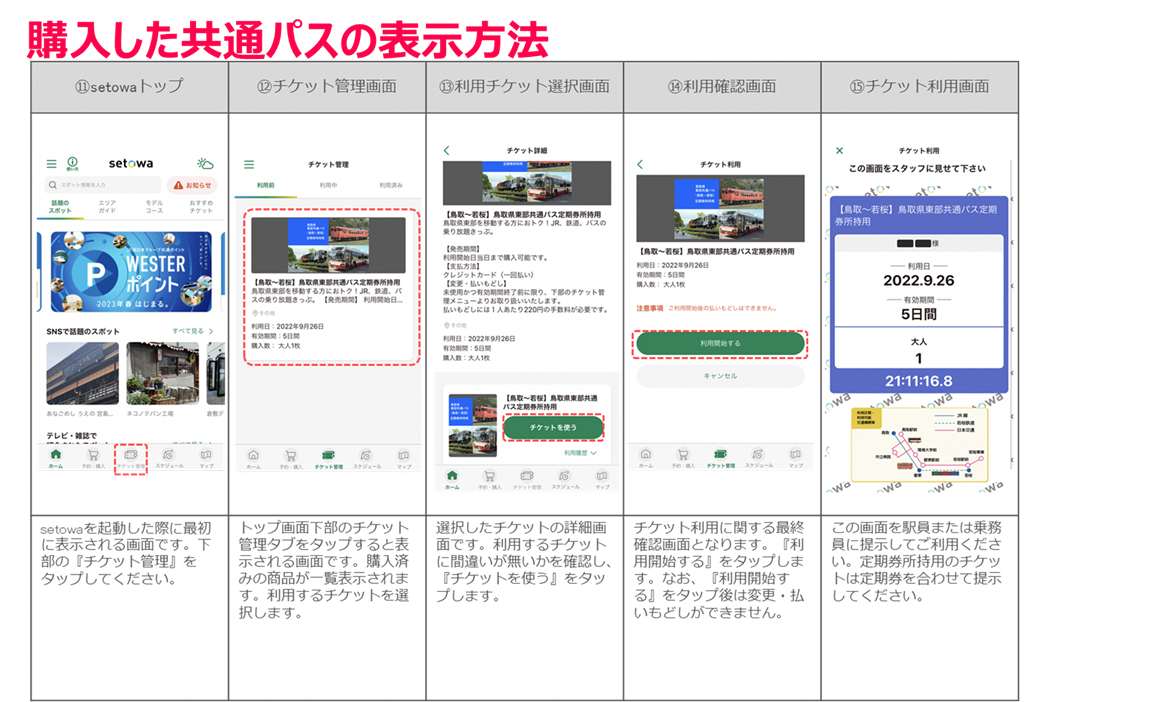
Task: Tap the 5日間 validity text on the ticket
Action: pos(918,314)
